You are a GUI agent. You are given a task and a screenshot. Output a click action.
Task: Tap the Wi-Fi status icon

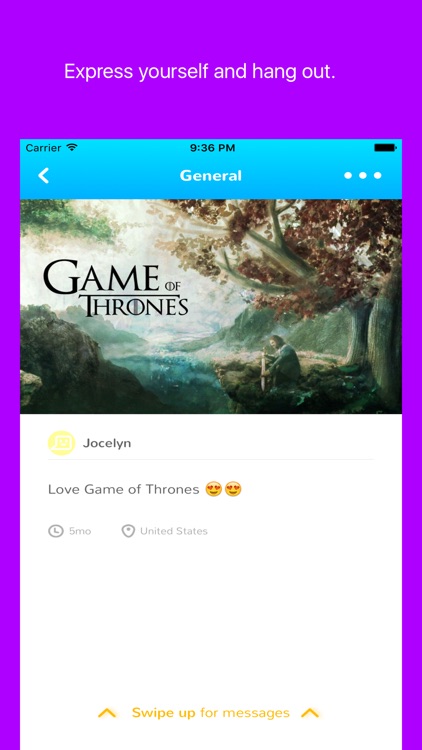[72, 147]
